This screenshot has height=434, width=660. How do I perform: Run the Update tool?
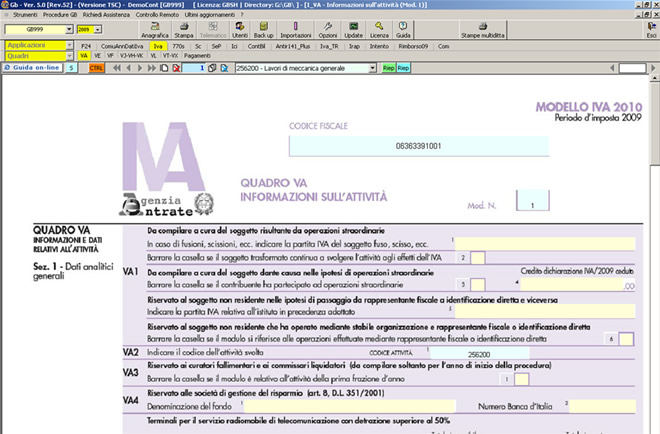click(353, 30)
